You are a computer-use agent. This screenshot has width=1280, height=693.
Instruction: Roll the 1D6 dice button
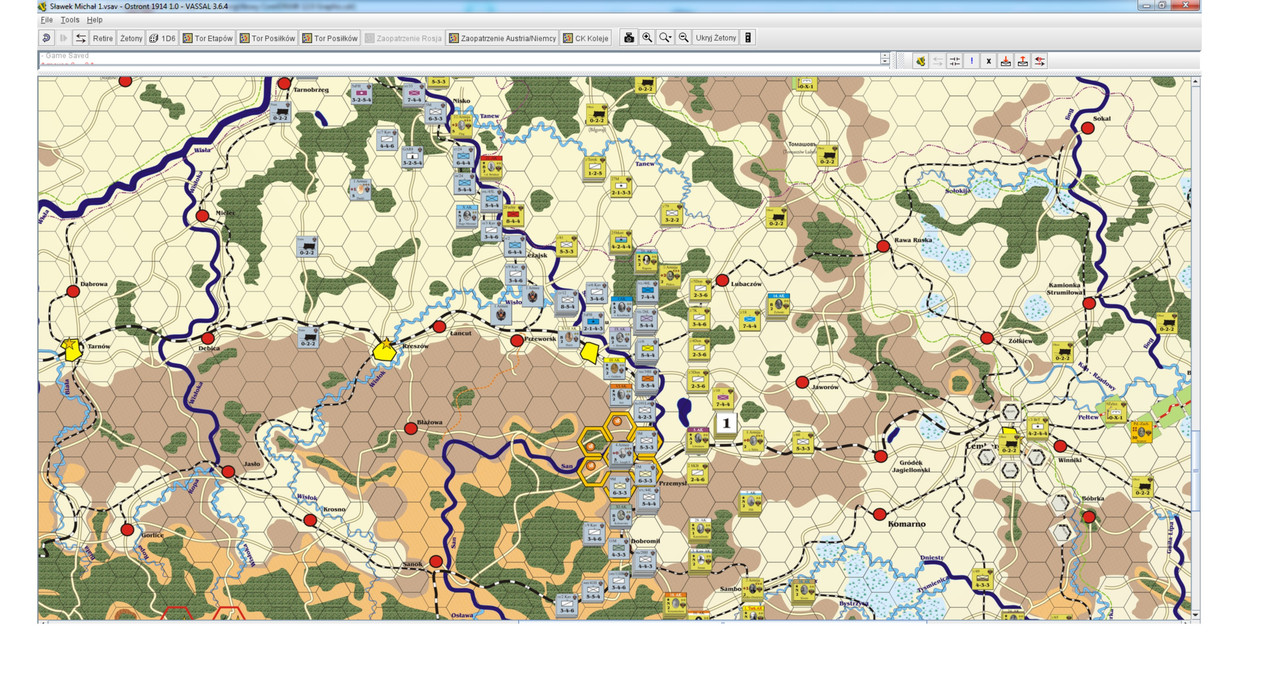[162, 38]
